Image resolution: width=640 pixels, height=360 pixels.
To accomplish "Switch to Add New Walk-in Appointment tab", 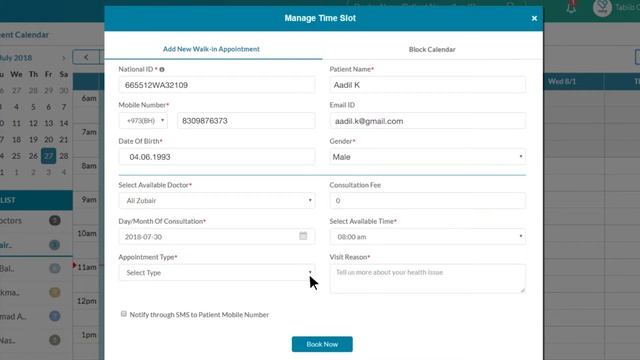I will coord(211,49).
